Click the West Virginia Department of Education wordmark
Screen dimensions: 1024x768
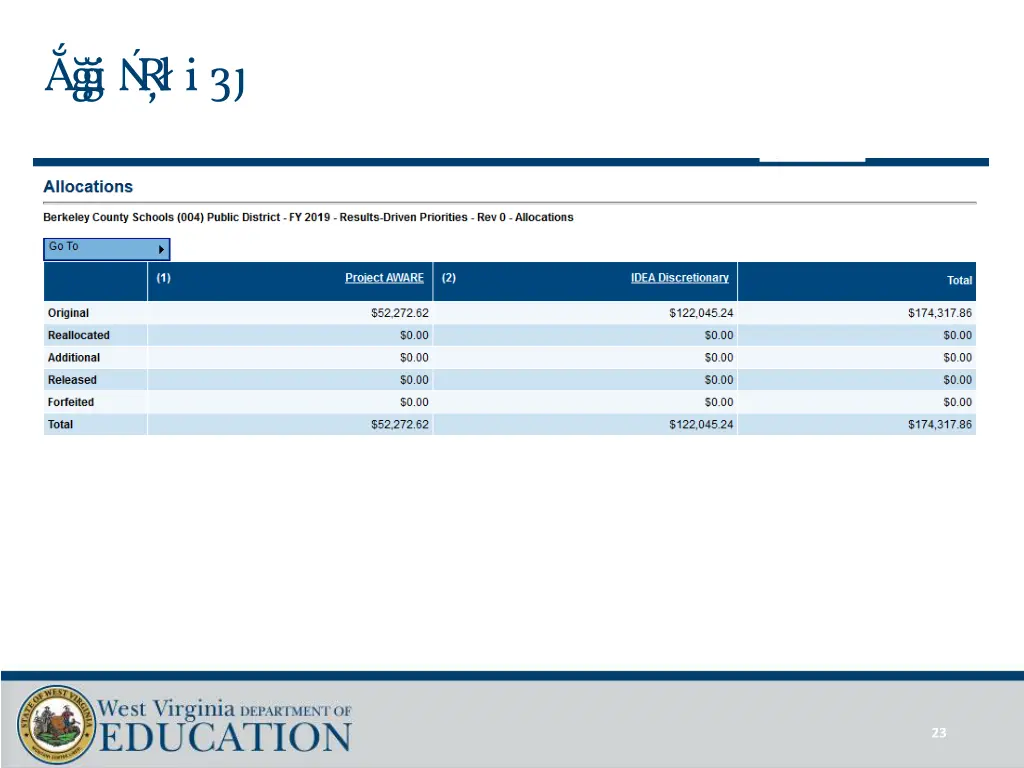(x=225, y=726)
